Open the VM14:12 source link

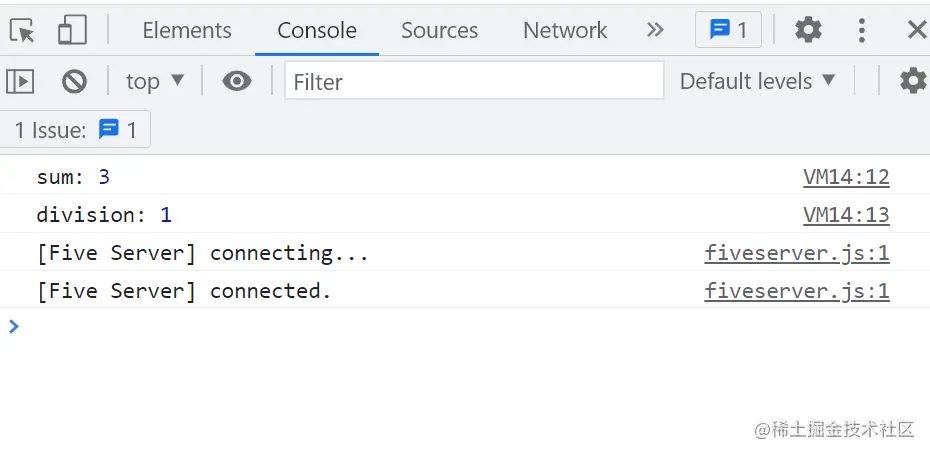[846, 178]
